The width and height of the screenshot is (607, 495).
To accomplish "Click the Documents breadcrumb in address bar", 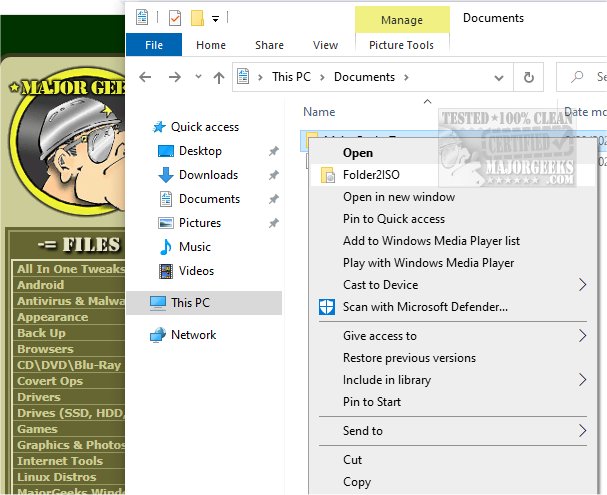I will click(364, 78).
